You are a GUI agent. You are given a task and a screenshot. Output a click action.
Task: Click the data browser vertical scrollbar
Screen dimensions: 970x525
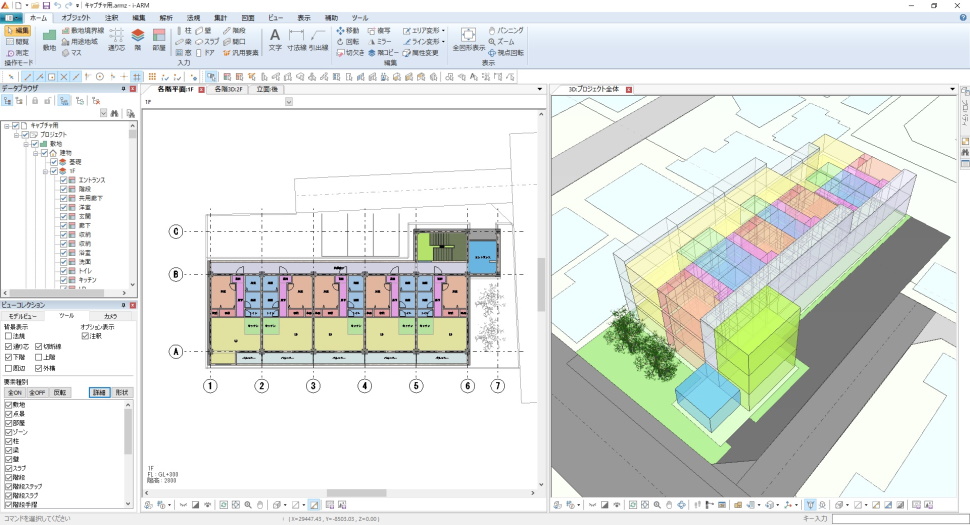point(130,200)
